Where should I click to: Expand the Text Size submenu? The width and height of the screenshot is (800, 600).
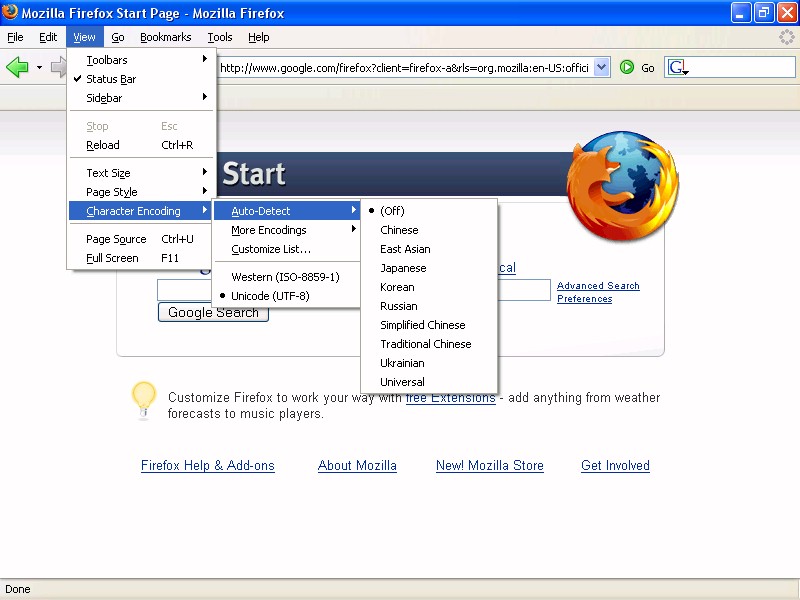(141, 173)
